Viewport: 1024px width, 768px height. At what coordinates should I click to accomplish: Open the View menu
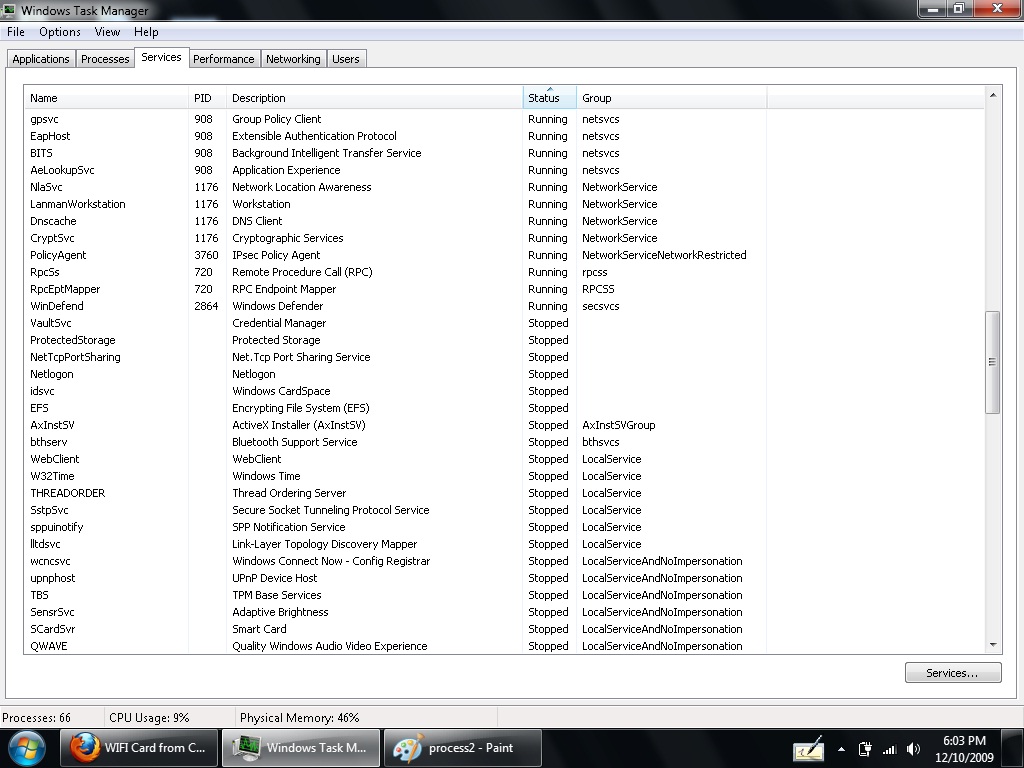(107, 32)
